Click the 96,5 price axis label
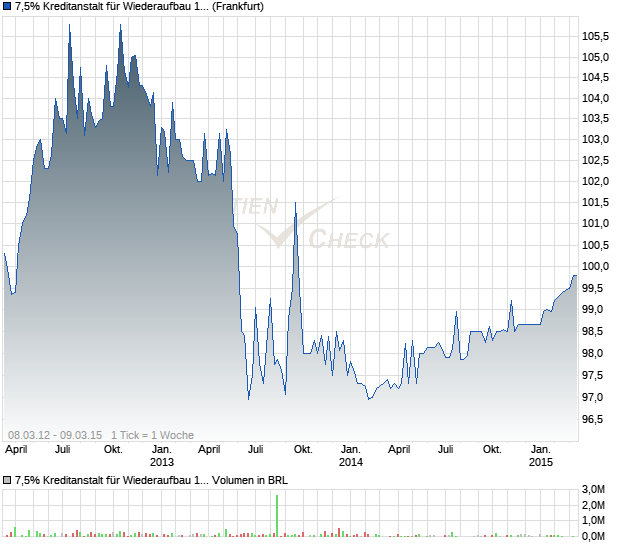 (x=593, y=419)
